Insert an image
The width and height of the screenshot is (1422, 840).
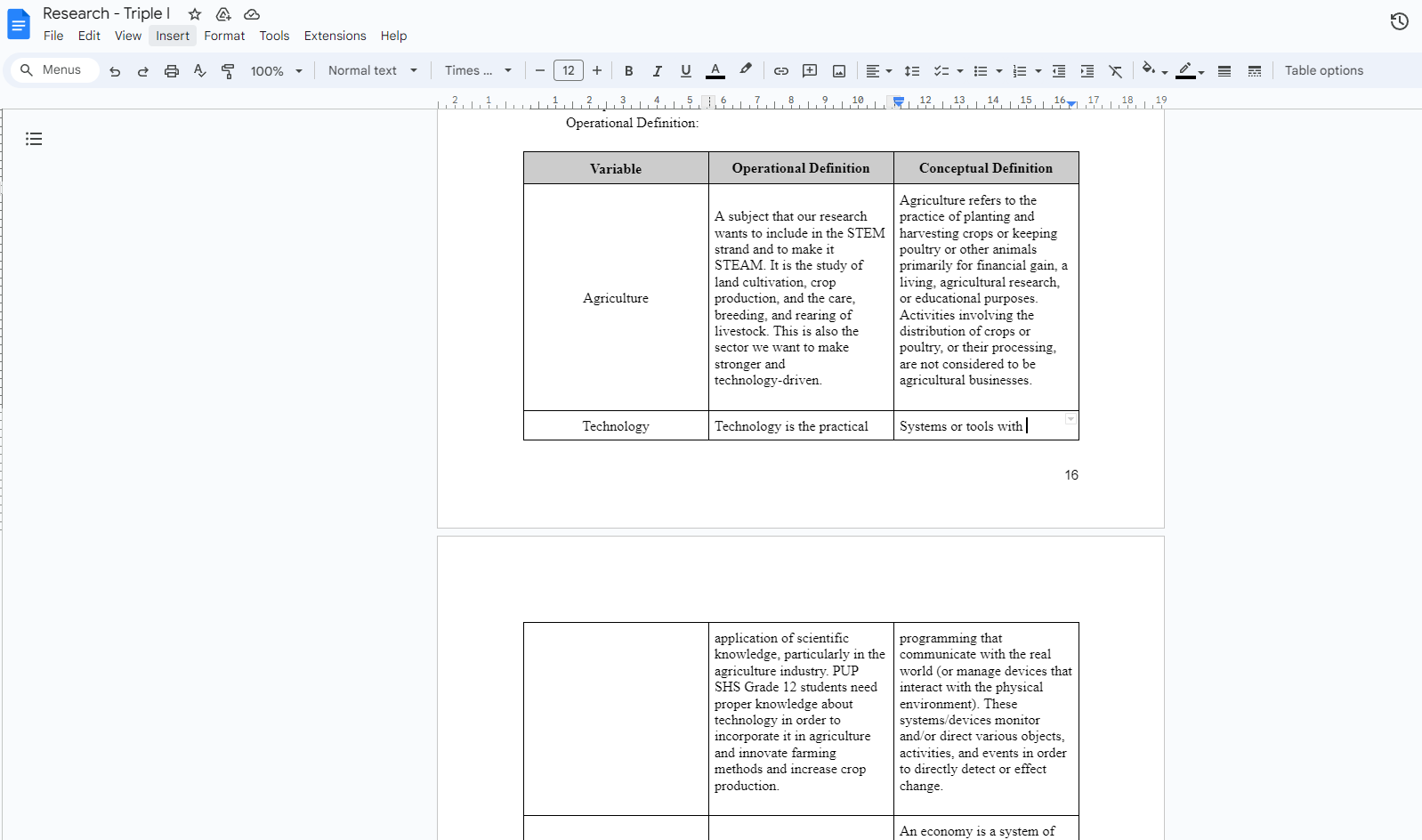pyautogui.click(x=839, y=71)
